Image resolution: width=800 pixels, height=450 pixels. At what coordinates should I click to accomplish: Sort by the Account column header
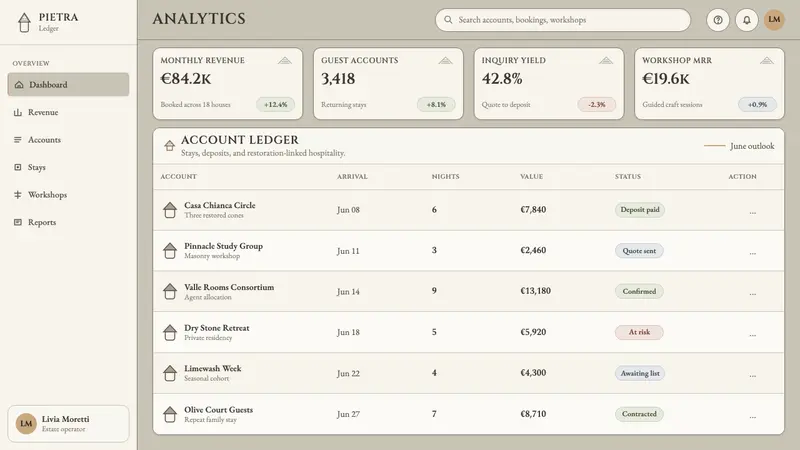[x=179, y=177]
